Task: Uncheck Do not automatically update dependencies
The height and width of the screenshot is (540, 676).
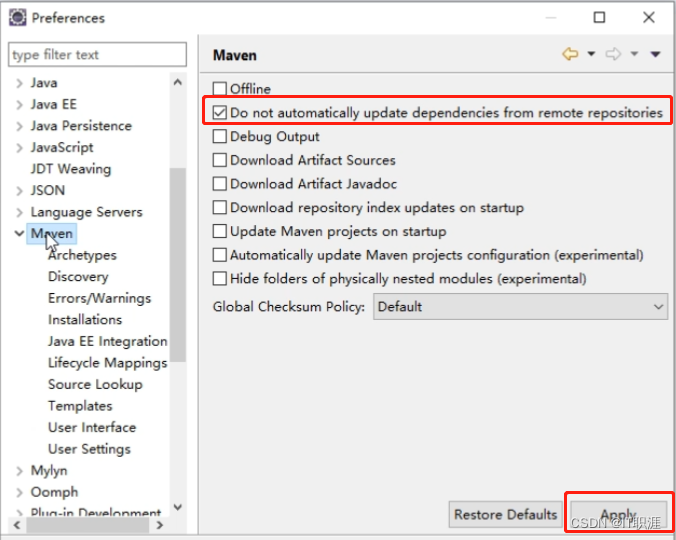Action: point(219,112)
